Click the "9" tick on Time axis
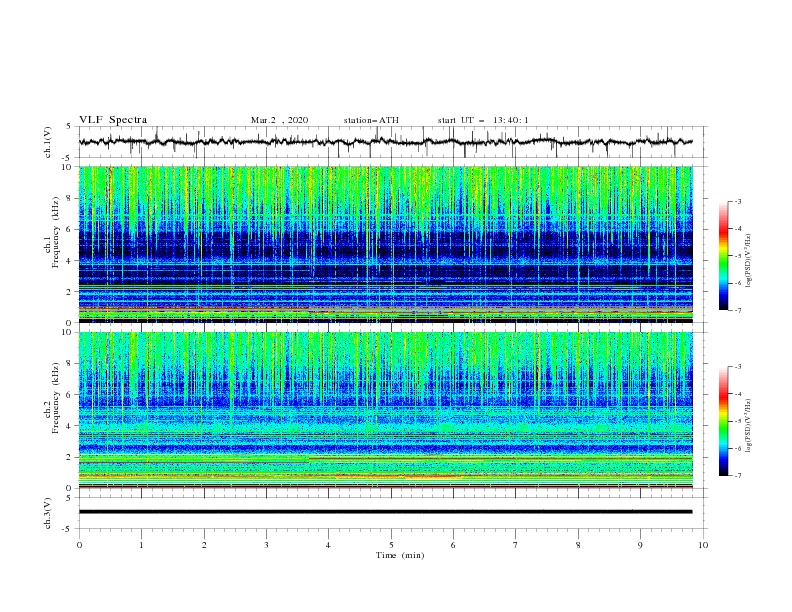 [x=640, y=545]
